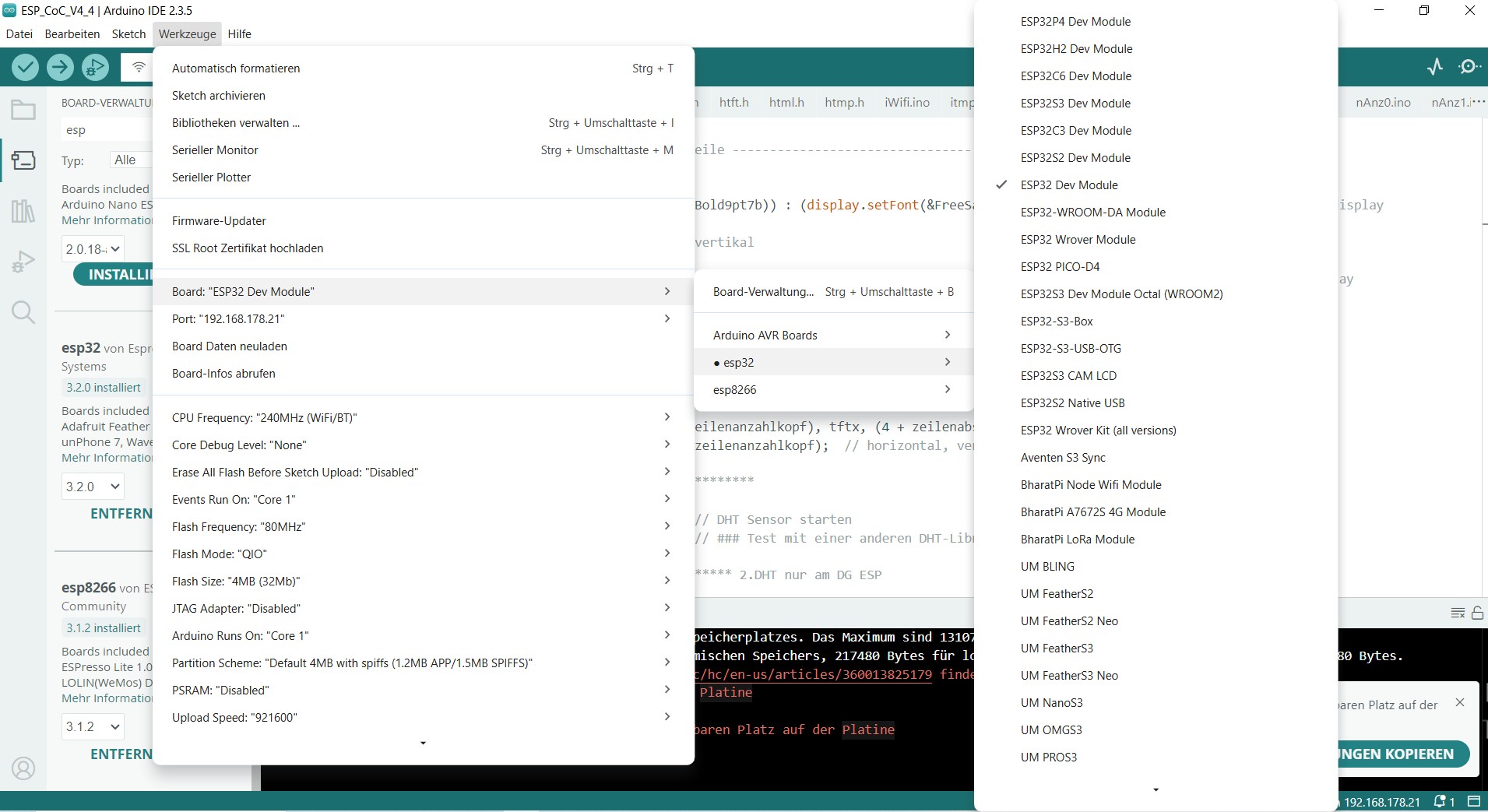The width and height of the screenshot is (1488, 812).
Task: Open the Typ filter dropdown showing Alle
Action: 131,160
